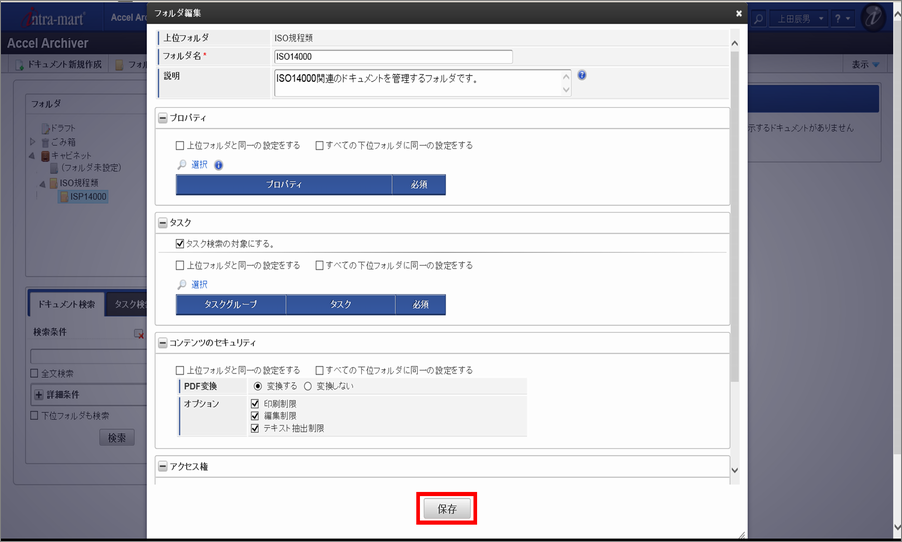Uncheck 印刷制限 option
This screenshot has height=542, width=902.
255,404
